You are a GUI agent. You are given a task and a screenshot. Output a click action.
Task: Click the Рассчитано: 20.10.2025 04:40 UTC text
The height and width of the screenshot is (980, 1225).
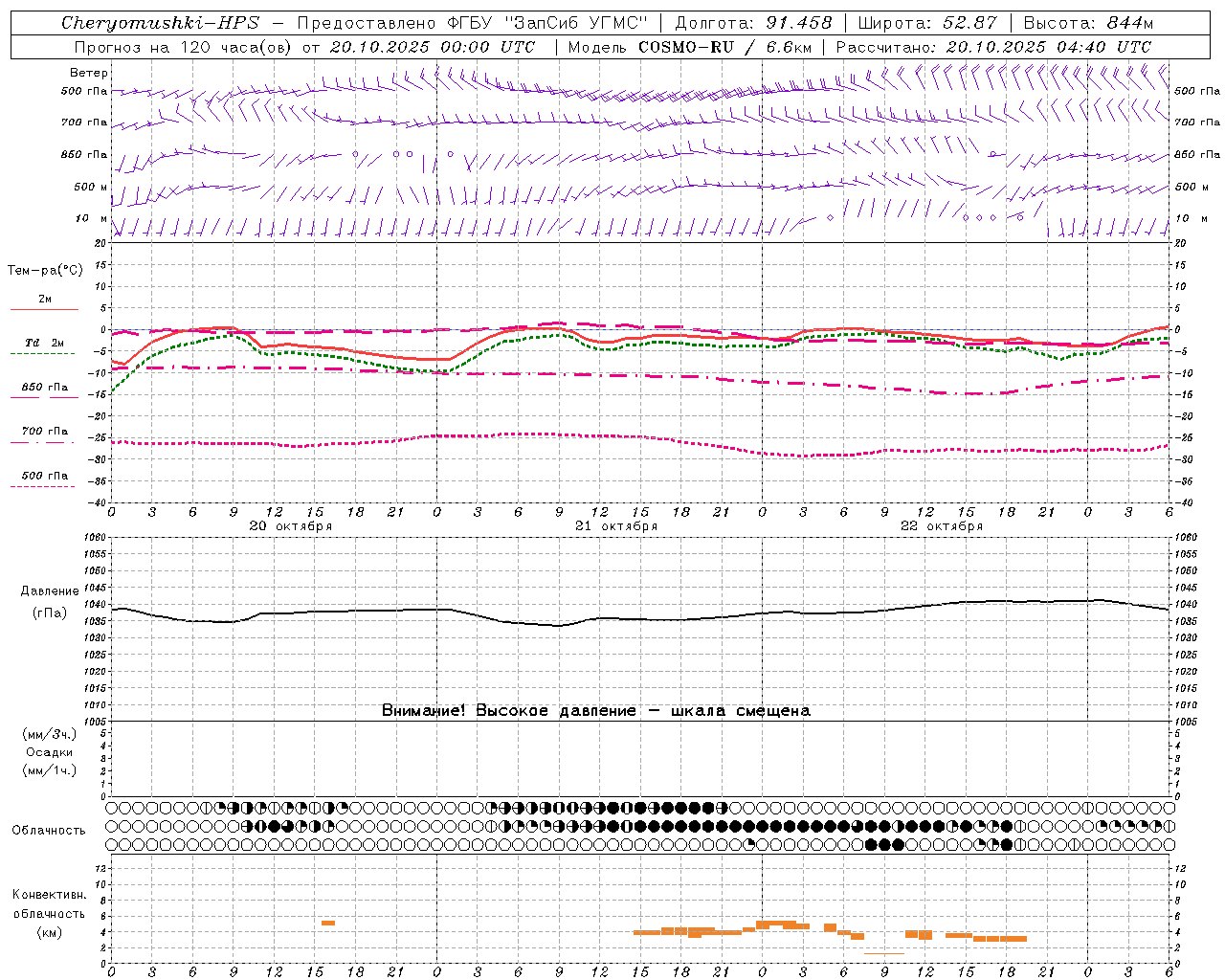[993, 47]
